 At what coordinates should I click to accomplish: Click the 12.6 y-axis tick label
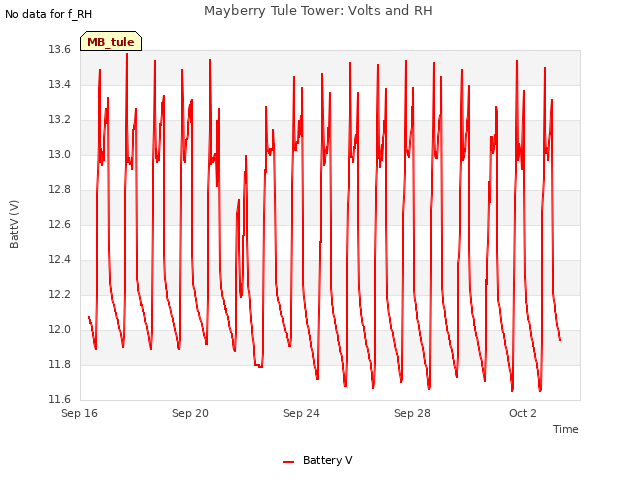(x=60, y=224)
